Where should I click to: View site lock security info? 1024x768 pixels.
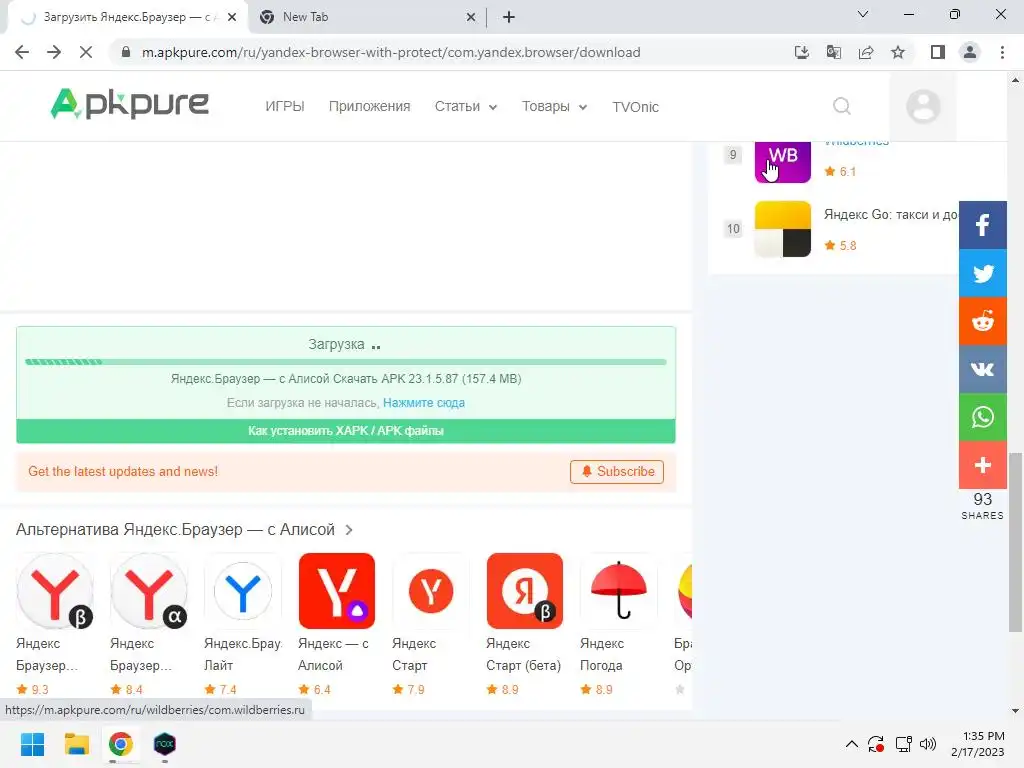[x=126, y=52]
